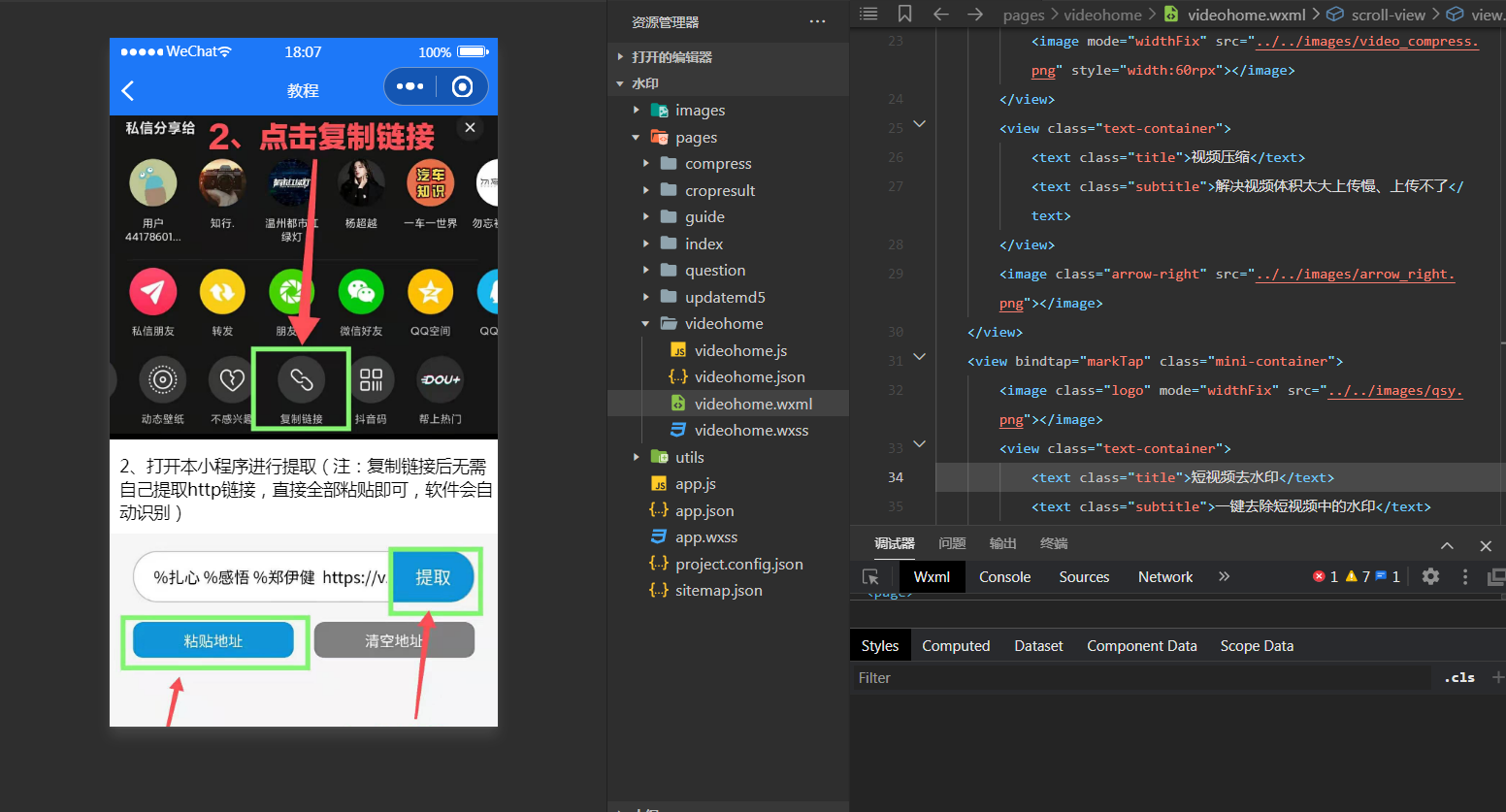This screenshot has height=812, width=1506.
Task: Collapse the debugger panel with up chevron
Action: (x=1447, y=545)
